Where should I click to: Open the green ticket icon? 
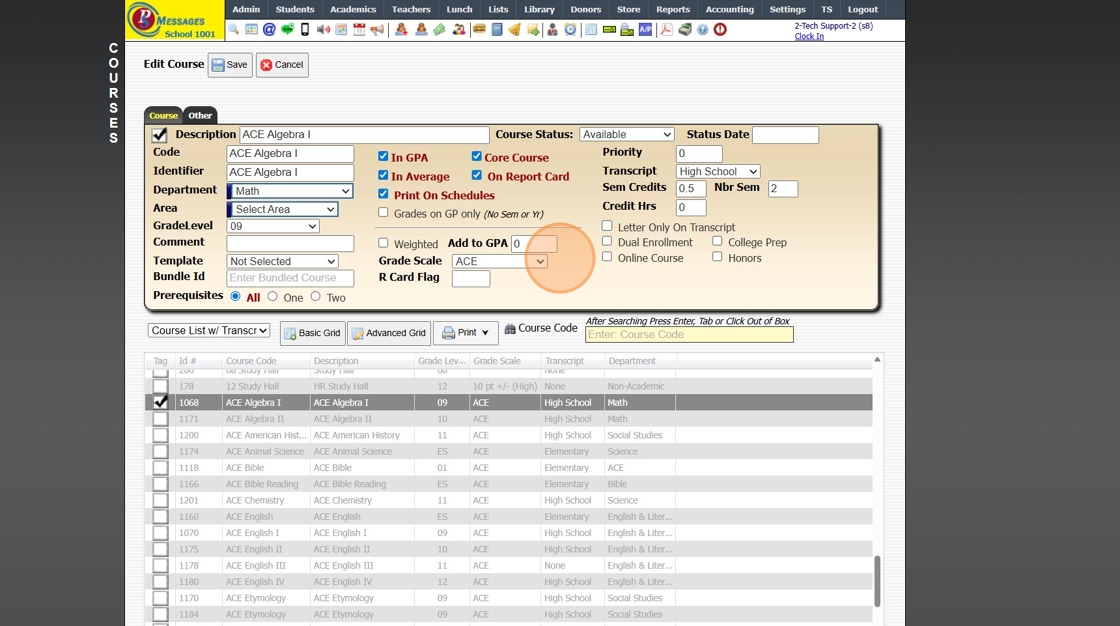pos(439,29)
